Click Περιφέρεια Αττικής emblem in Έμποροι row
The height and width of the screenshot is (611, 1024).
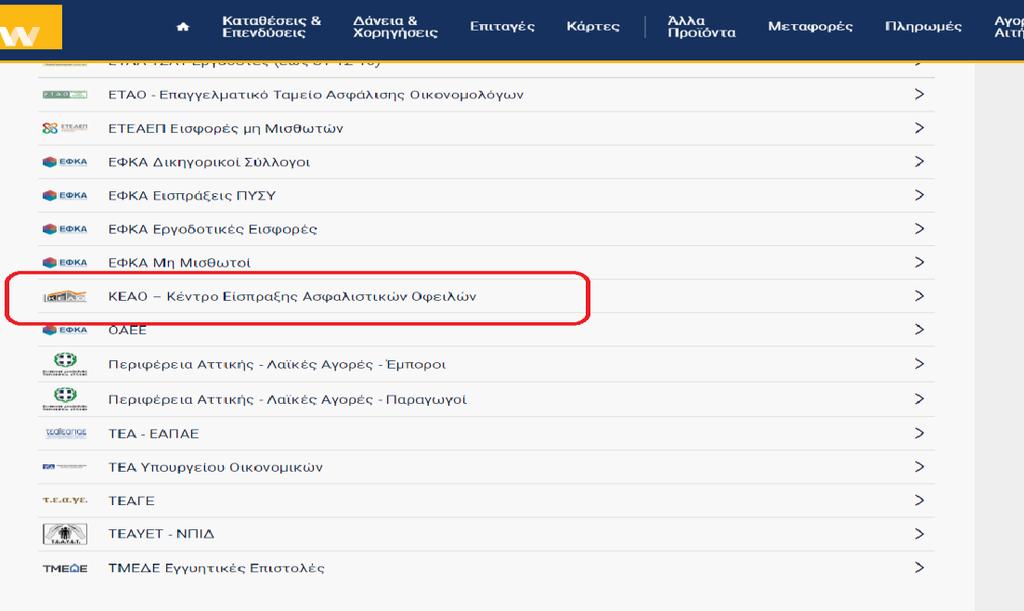pyautogui.click(x=65, y=364)
